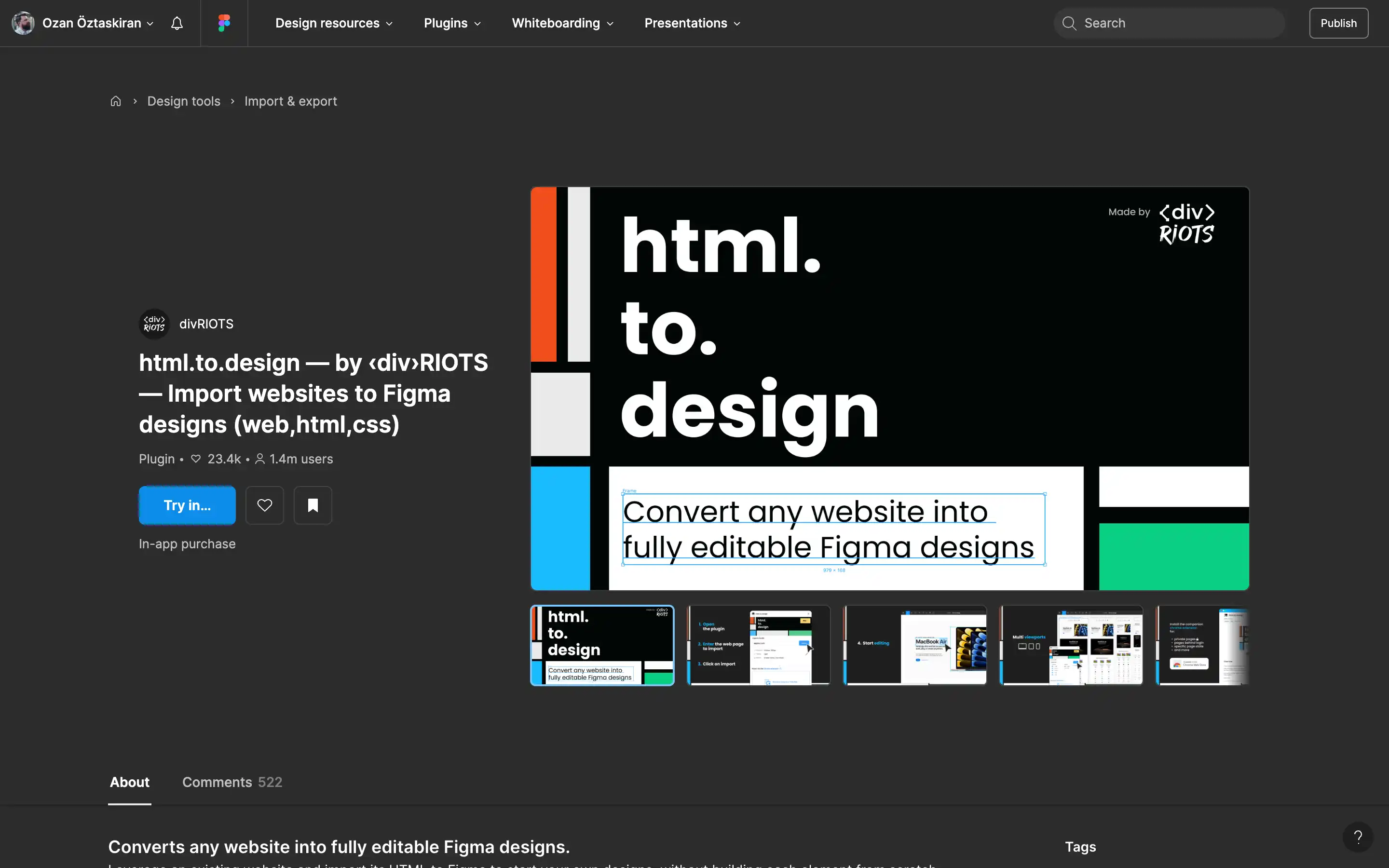
Task: Open the notifications bell
Action: (x=177, y=23)
